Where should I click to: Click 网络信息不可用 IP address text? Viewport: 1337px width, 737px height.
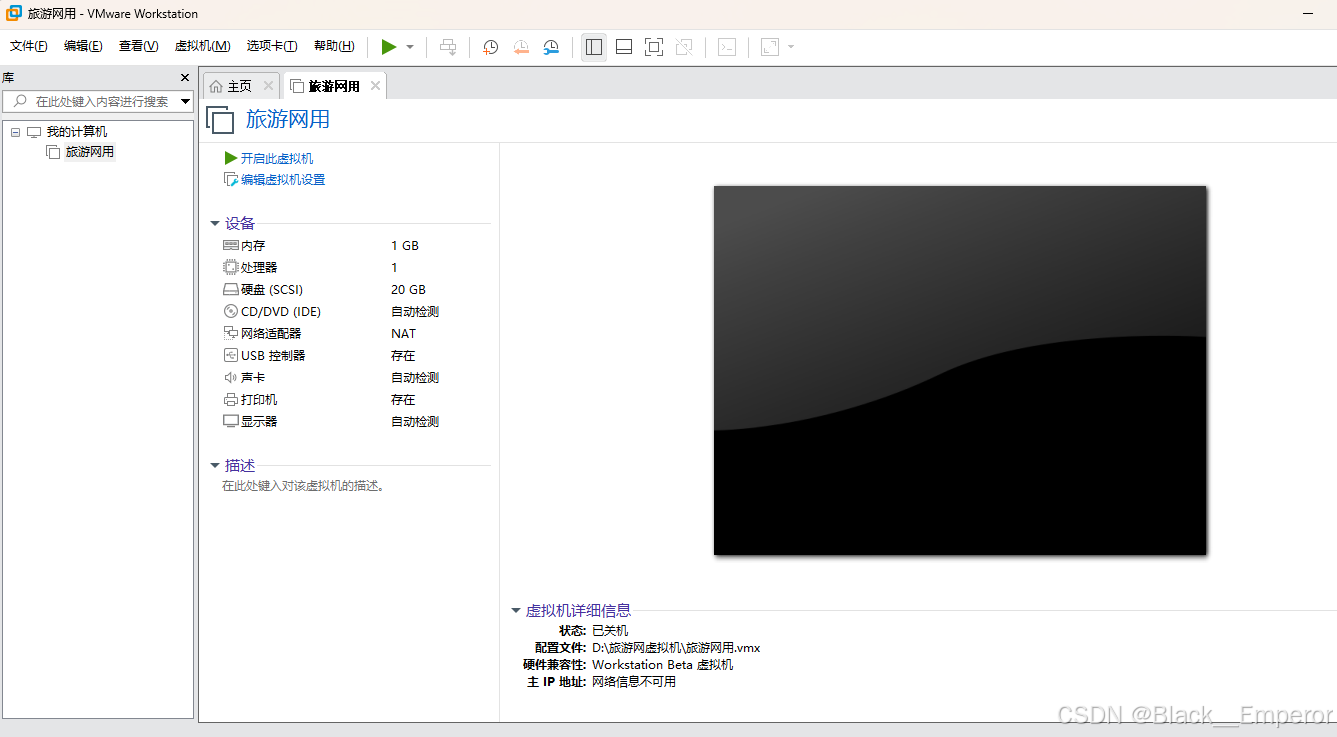[634, 682]
